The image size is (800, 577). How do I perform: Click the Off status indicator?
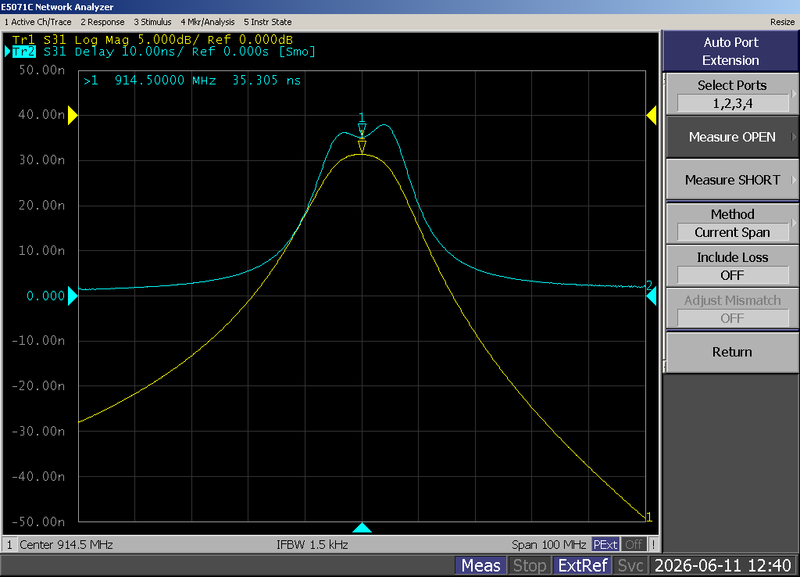click(x=634, y=545)
